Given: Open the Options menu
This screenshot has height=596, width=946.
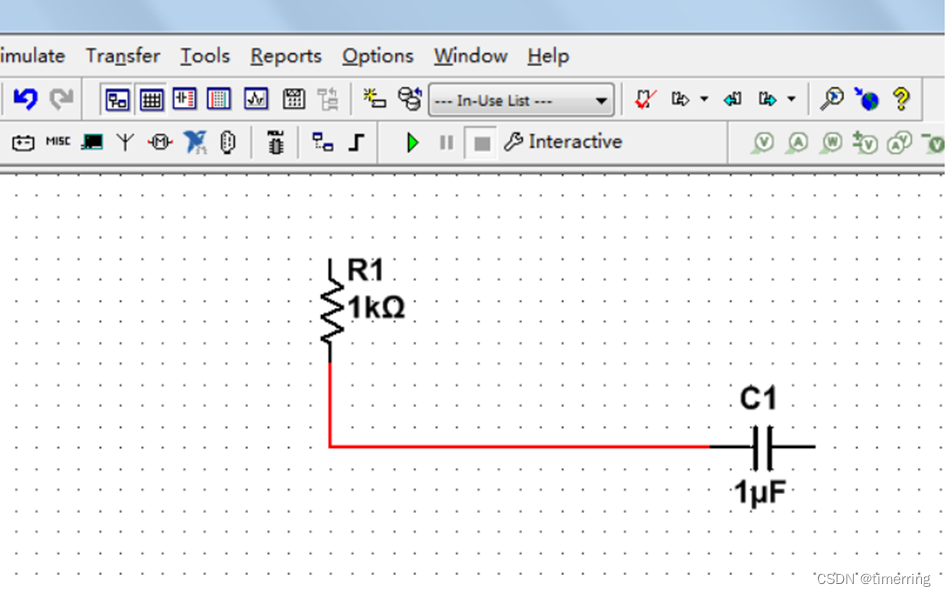Looking at the screenshot, I should point(378,57).
